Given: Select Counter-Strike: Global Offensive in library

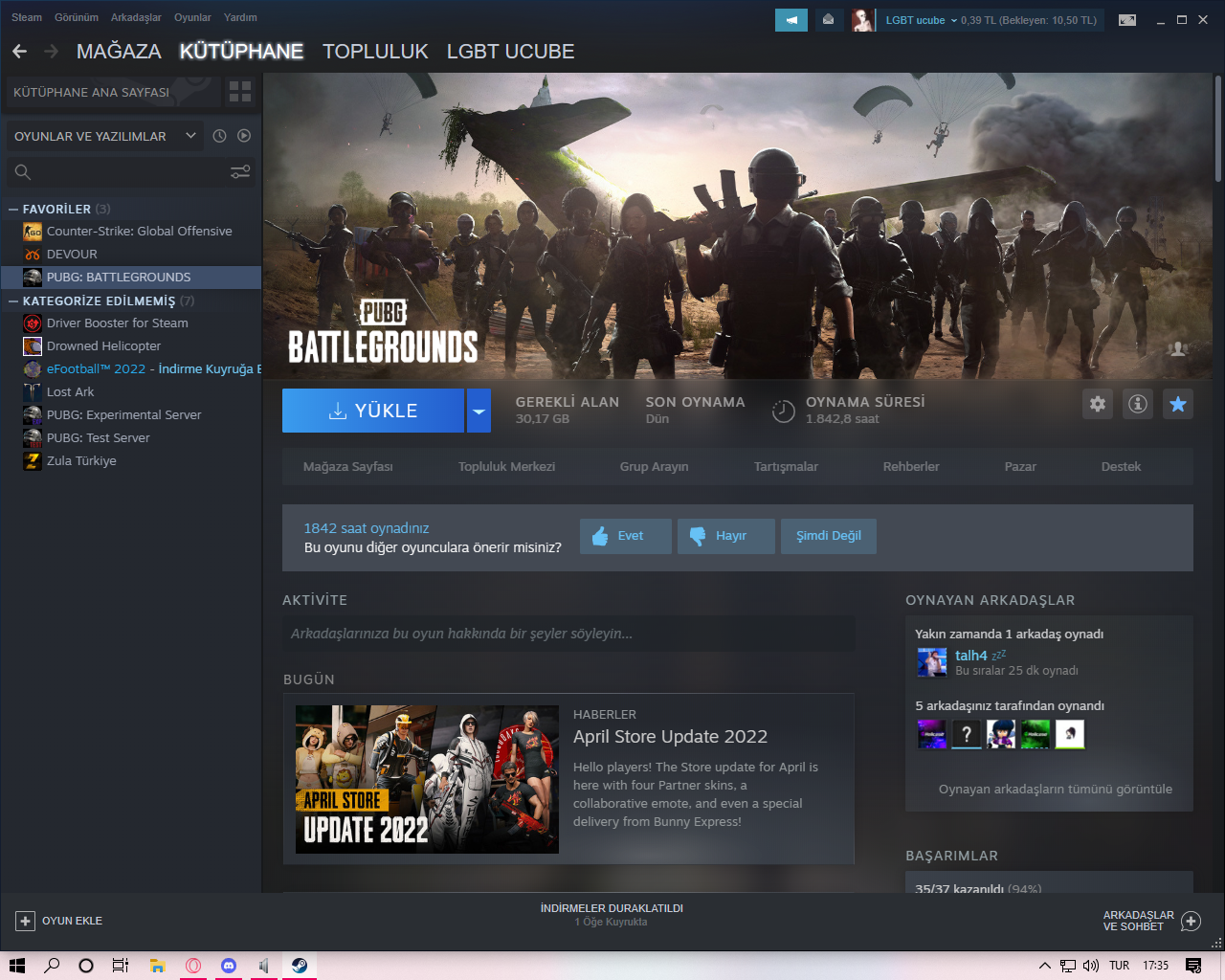Looking at the screenshot, I should click(x=131, y=232).
